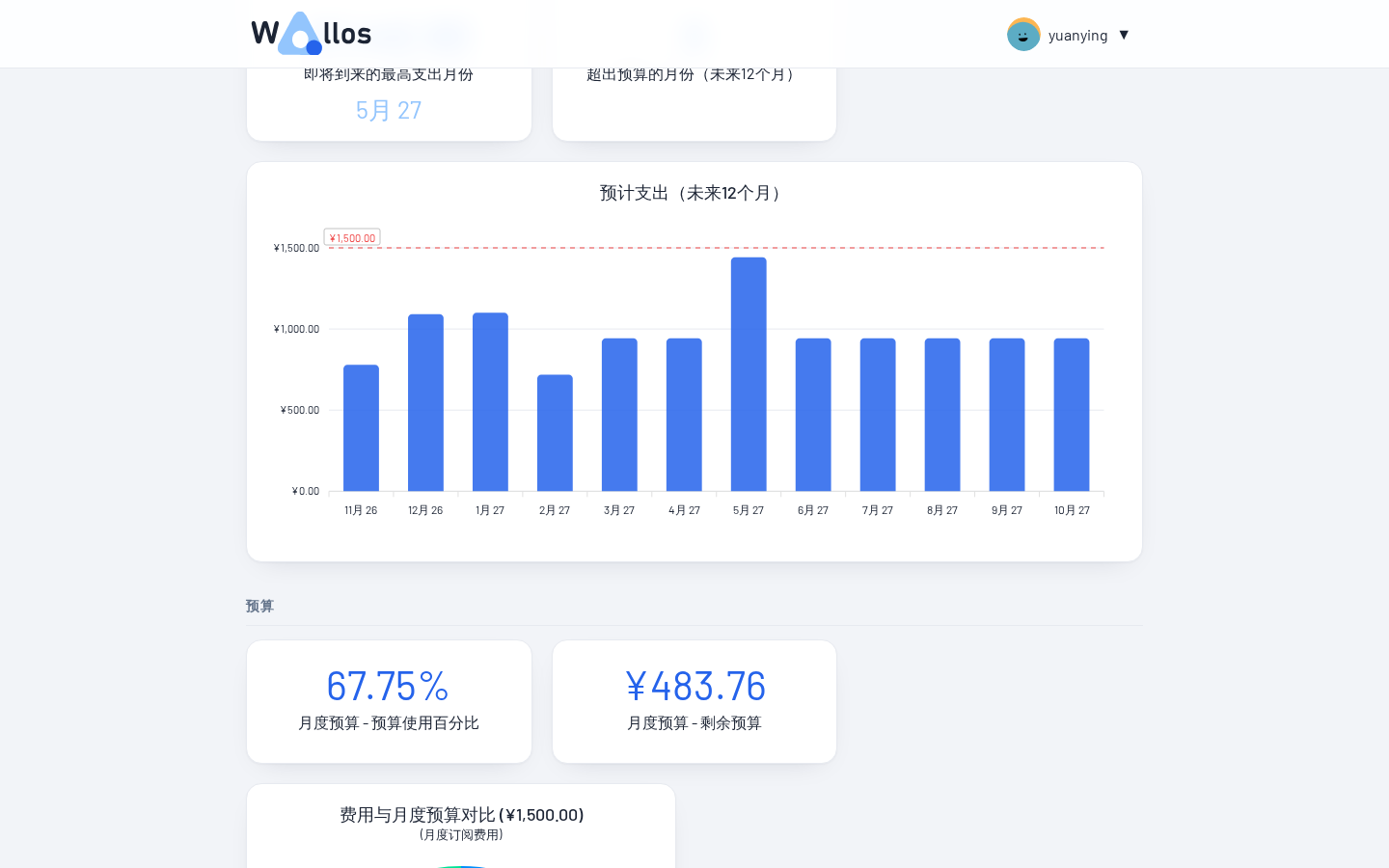Screen dimensions: 1389x868
Task: Click the 即将到来的最高支出月份 label
Action: coord(389,74)
